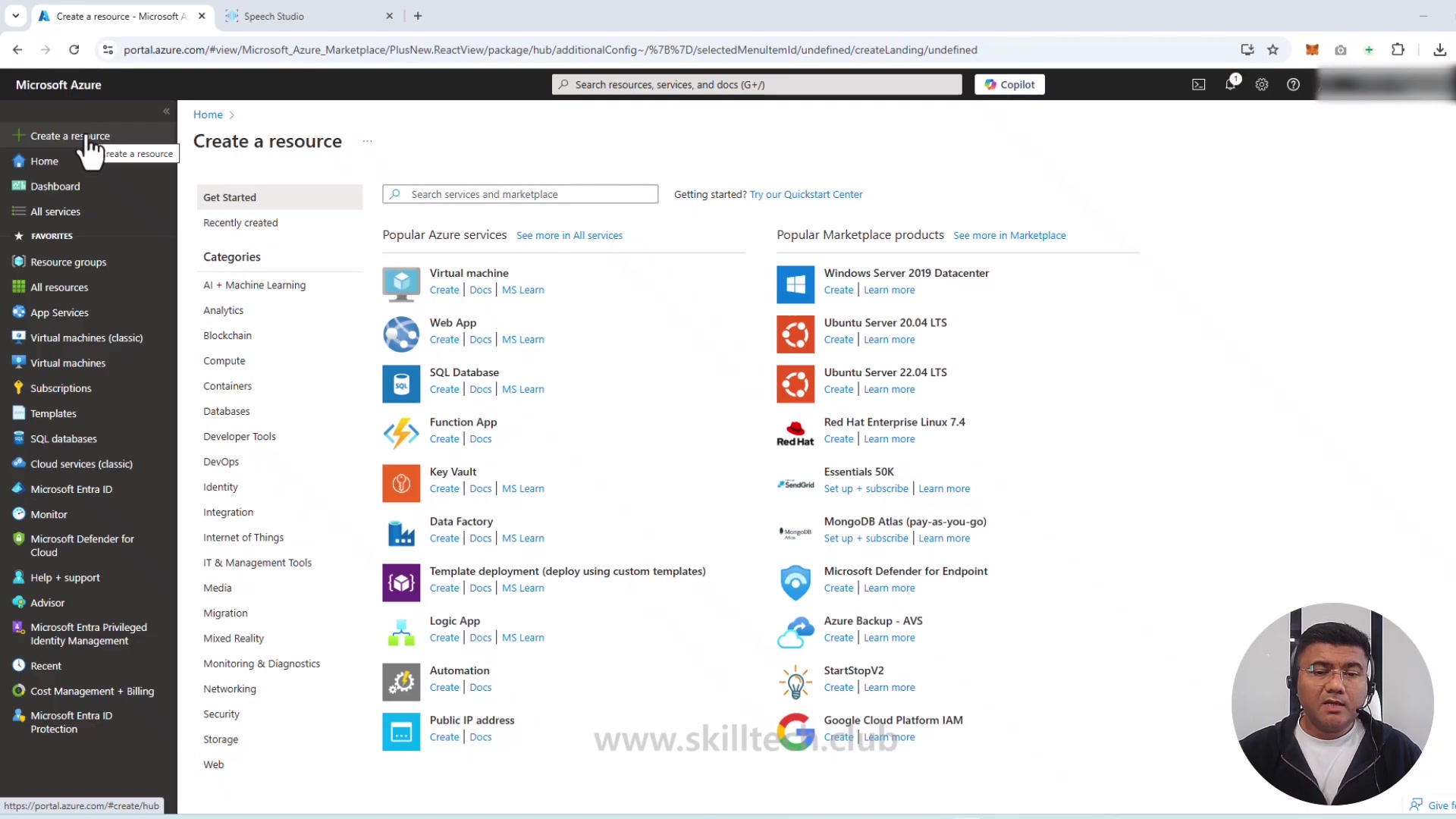This screenshot has width=1456, height=819.
Task: Click the Virtual machine service icon
Action: (x=401, y=284)
